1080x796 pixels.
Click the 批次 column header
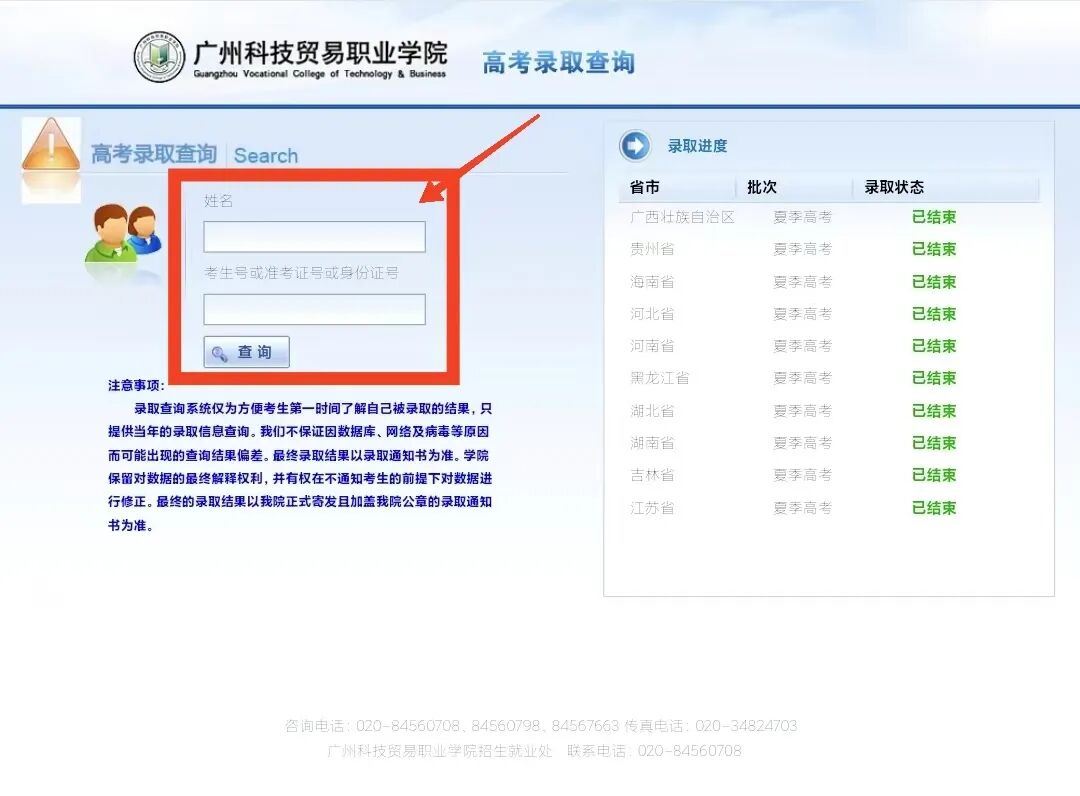(762, 187)
